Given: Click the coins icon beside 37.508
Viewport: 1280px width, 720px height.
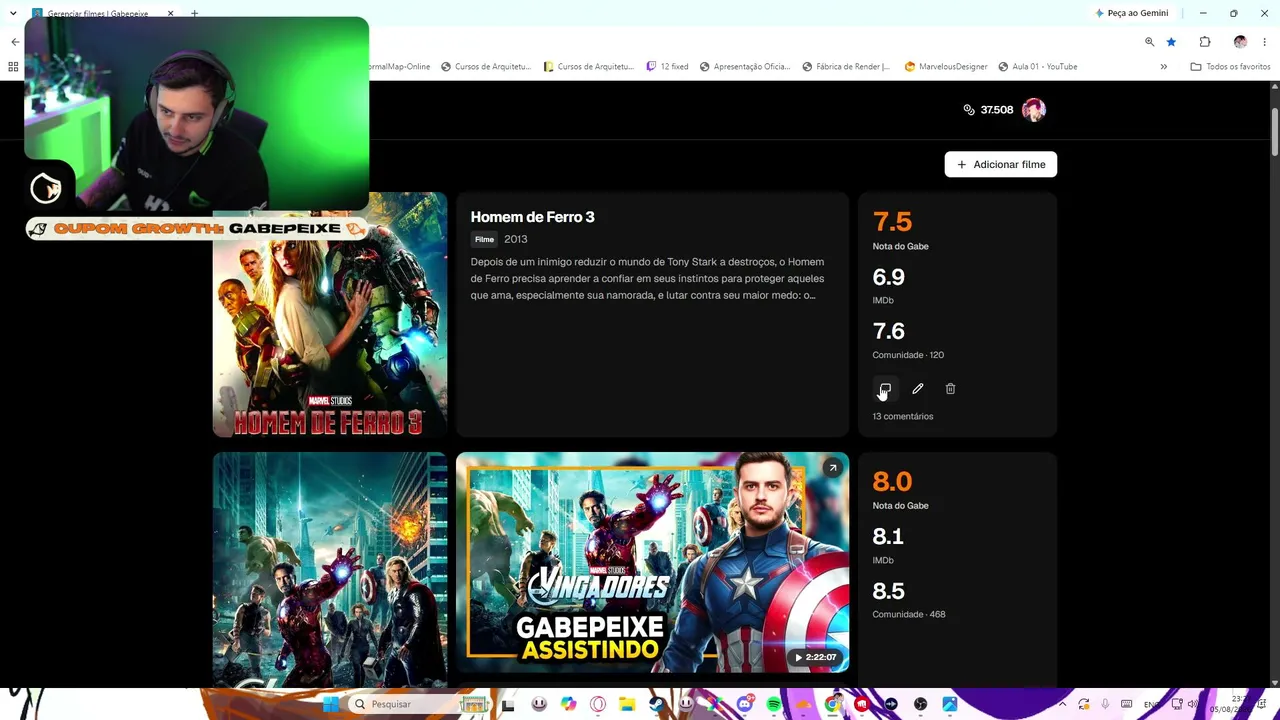Looking at the screenshot, I should click(969, 110).
